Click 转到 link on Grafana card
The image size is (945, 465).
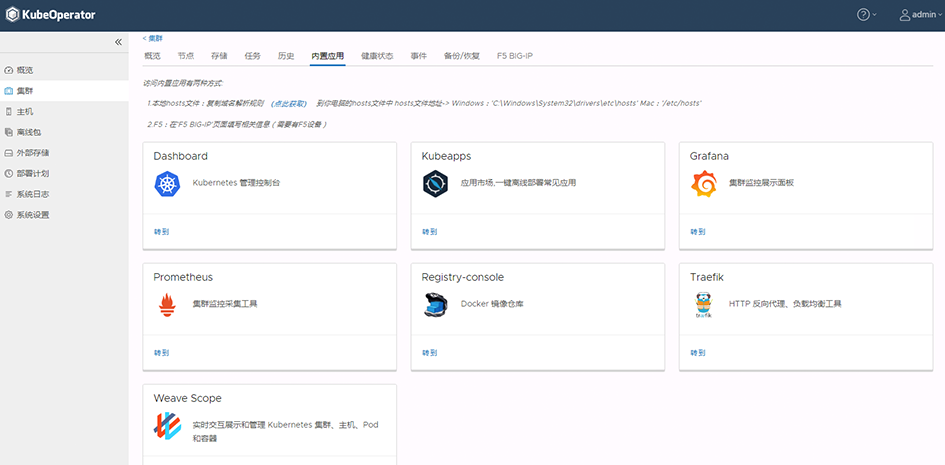click(x=697, y=231)
